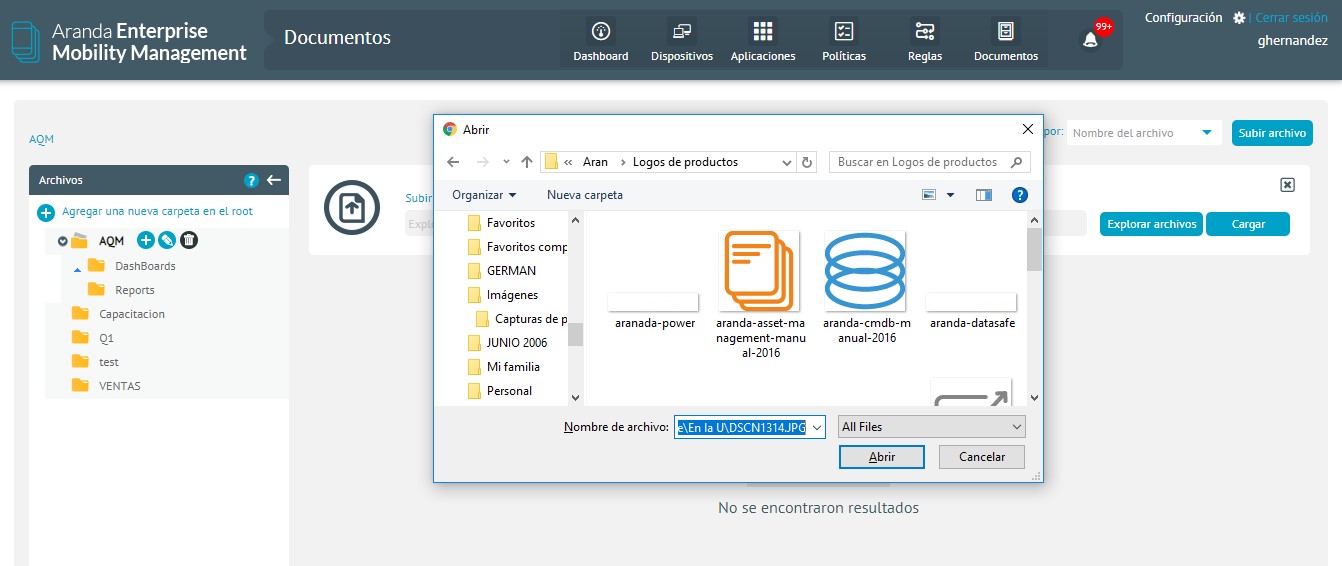This screenshot has height=566, width=1342.
Task: Select the aranda-asset-management-manual-2016 file
Action: coord(760,295)
